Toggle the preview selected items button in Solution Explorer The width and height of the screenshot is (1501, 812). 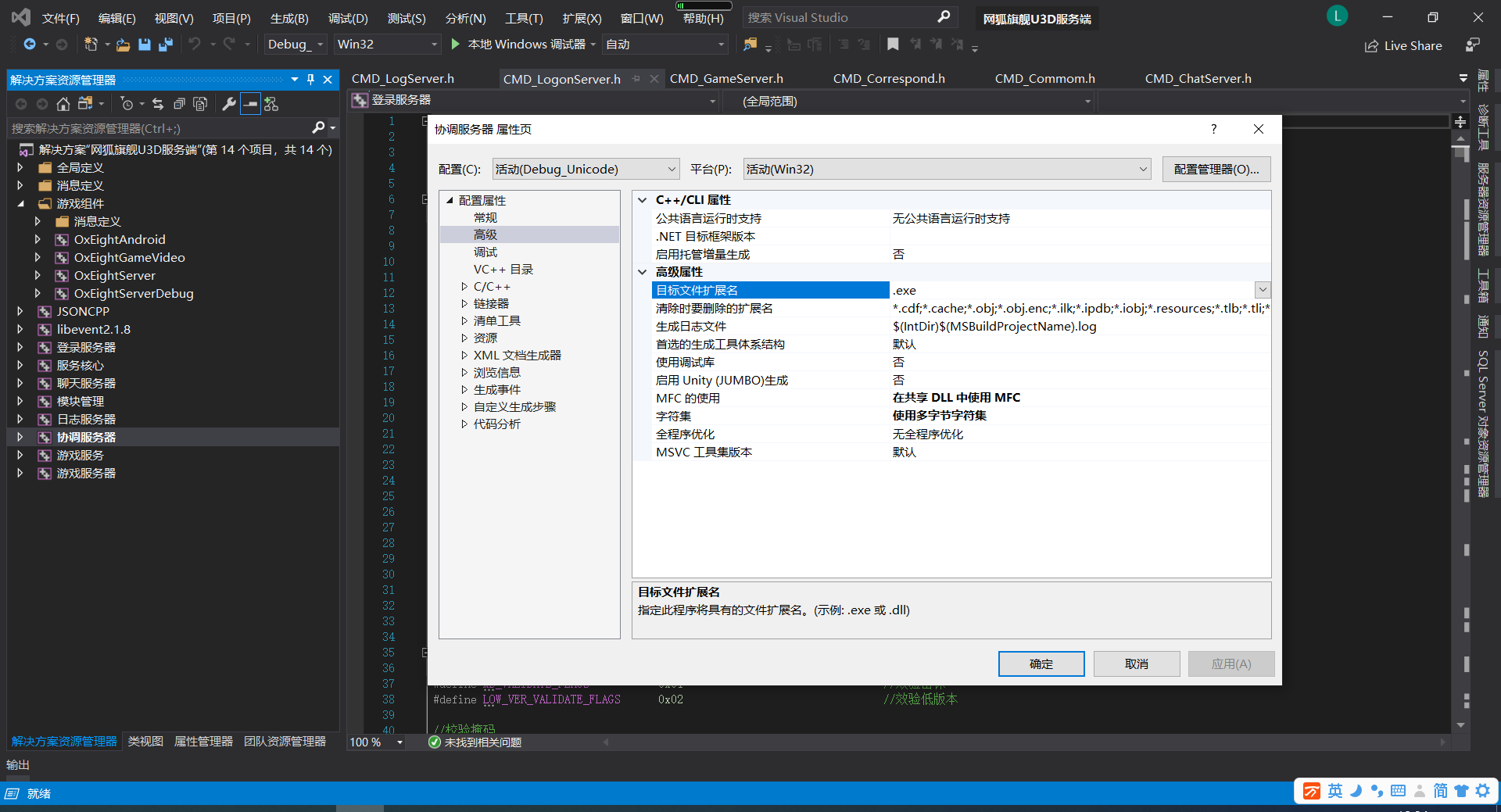click(x=250, y=104)
